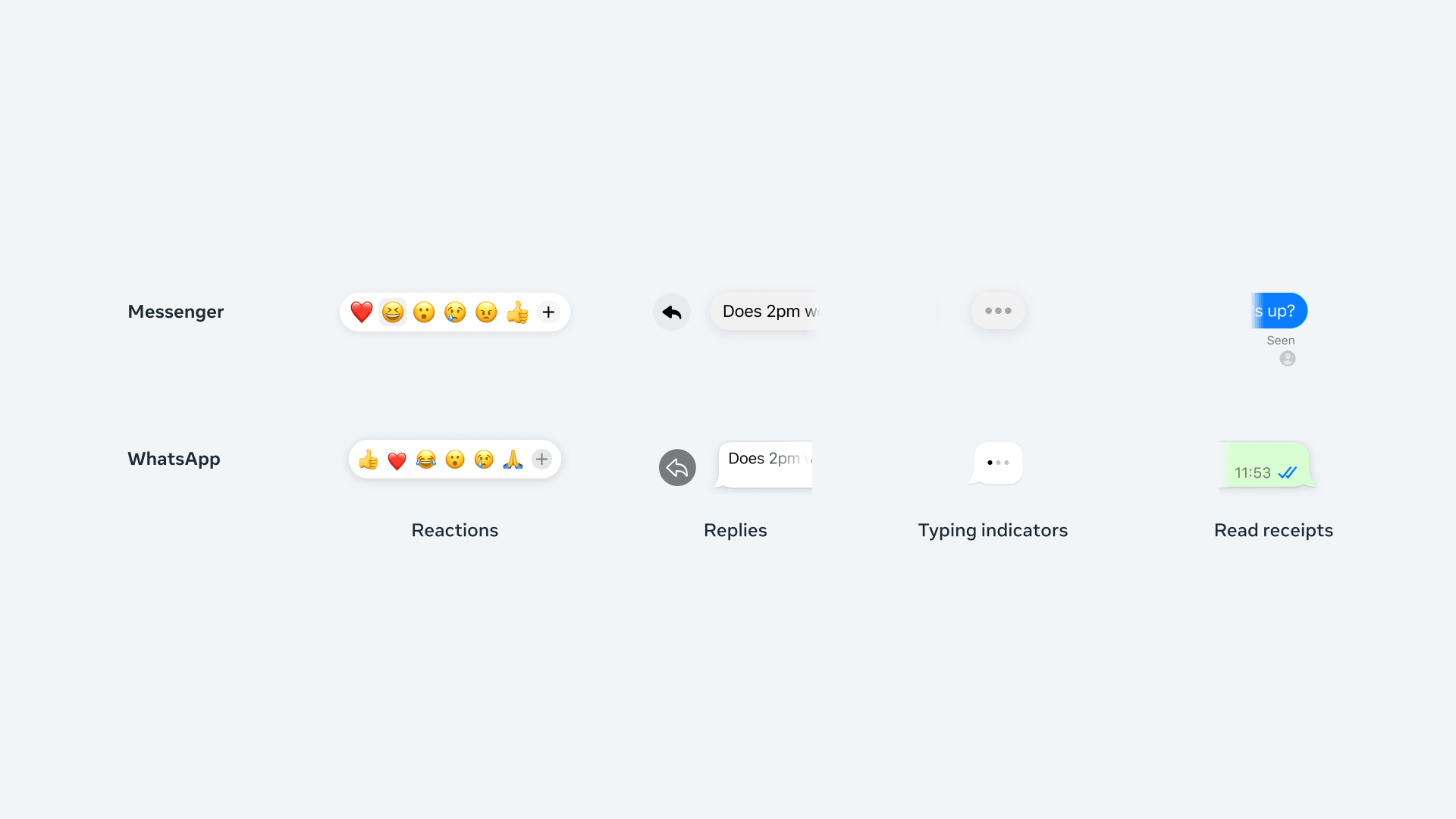Select the heart emoji in Messenger reactions
The height and width of the screenshot is (819, 1456).
pyautogui.click(x=360, y=312)
